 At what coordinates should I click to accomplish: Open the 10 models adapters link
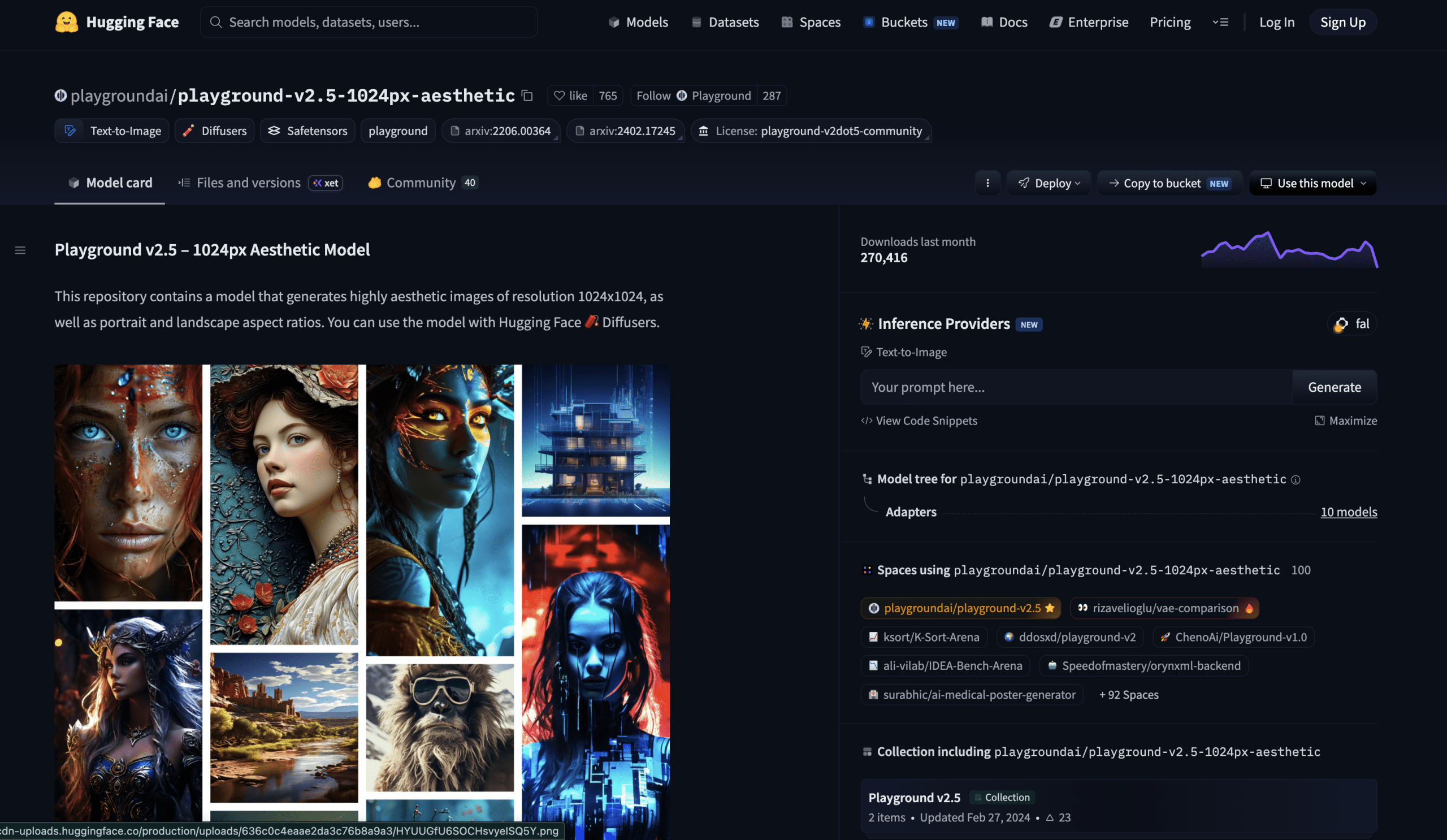tap(1348, 512)
